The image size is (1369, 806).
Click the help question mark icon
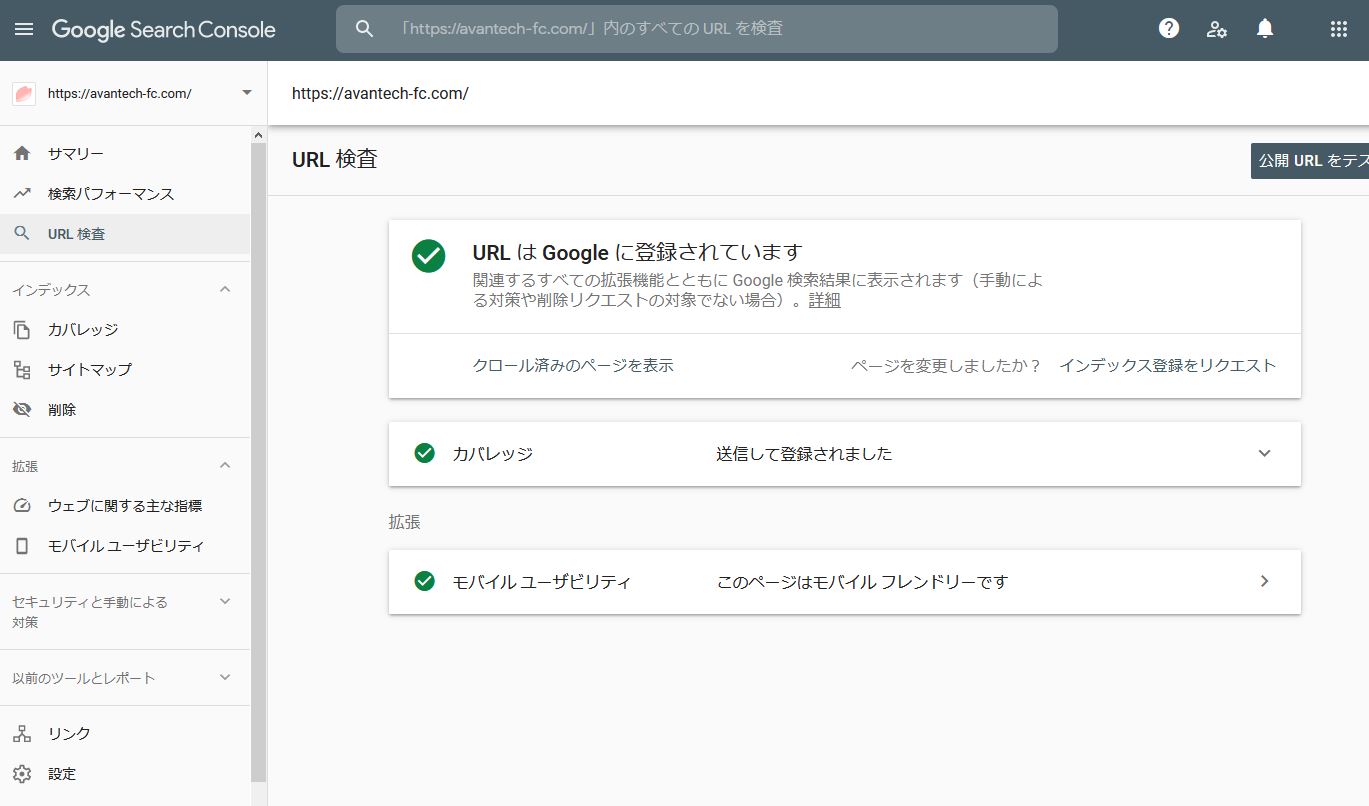[x=1168, y=28]
